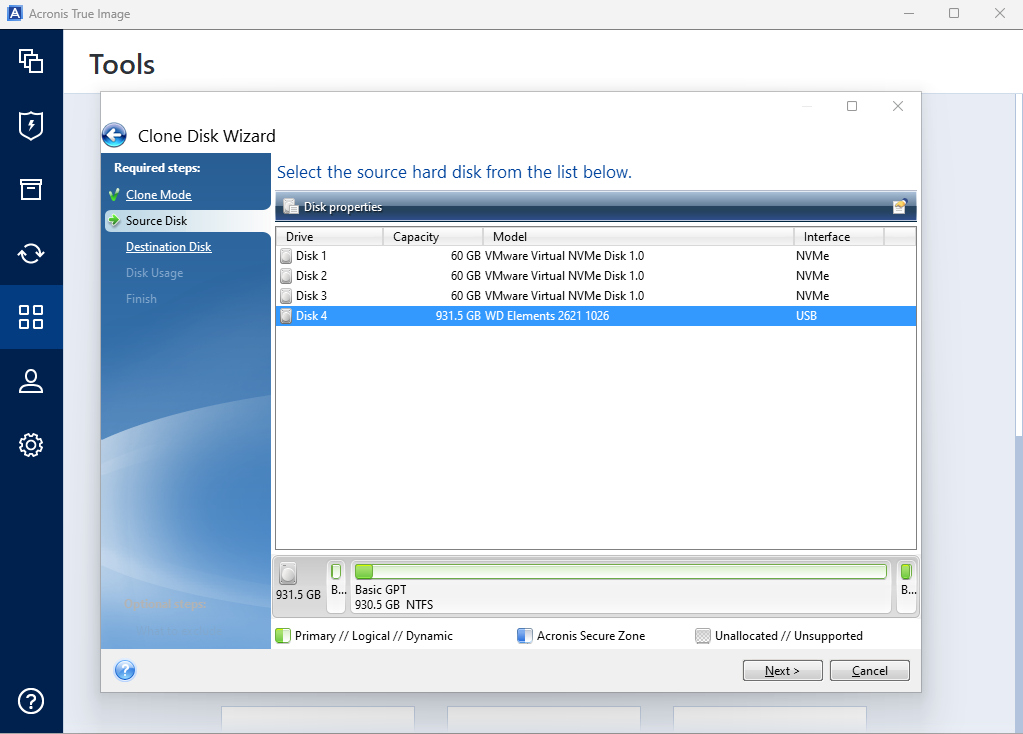Select the Tools section in the sidebar

click(x=31, y=317)
